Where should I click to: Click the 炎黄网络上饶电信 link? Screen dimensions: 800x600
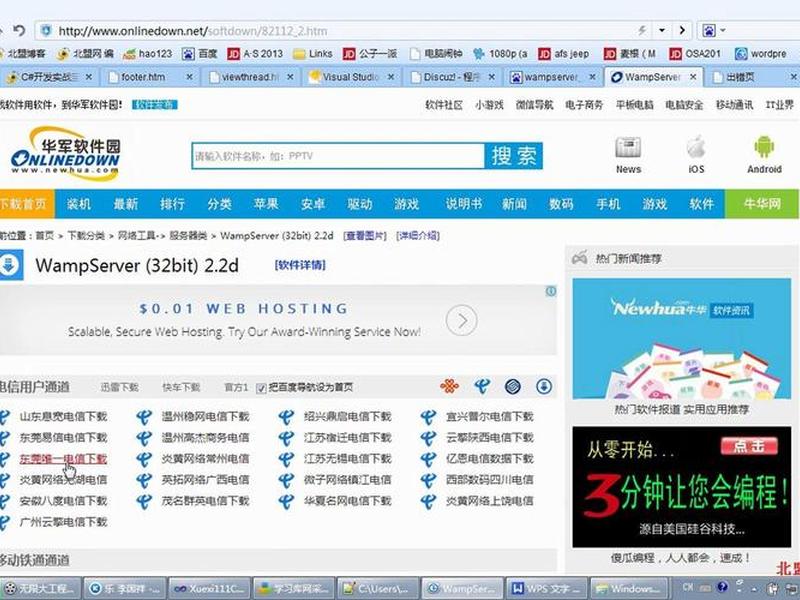[x=489, y=501]
